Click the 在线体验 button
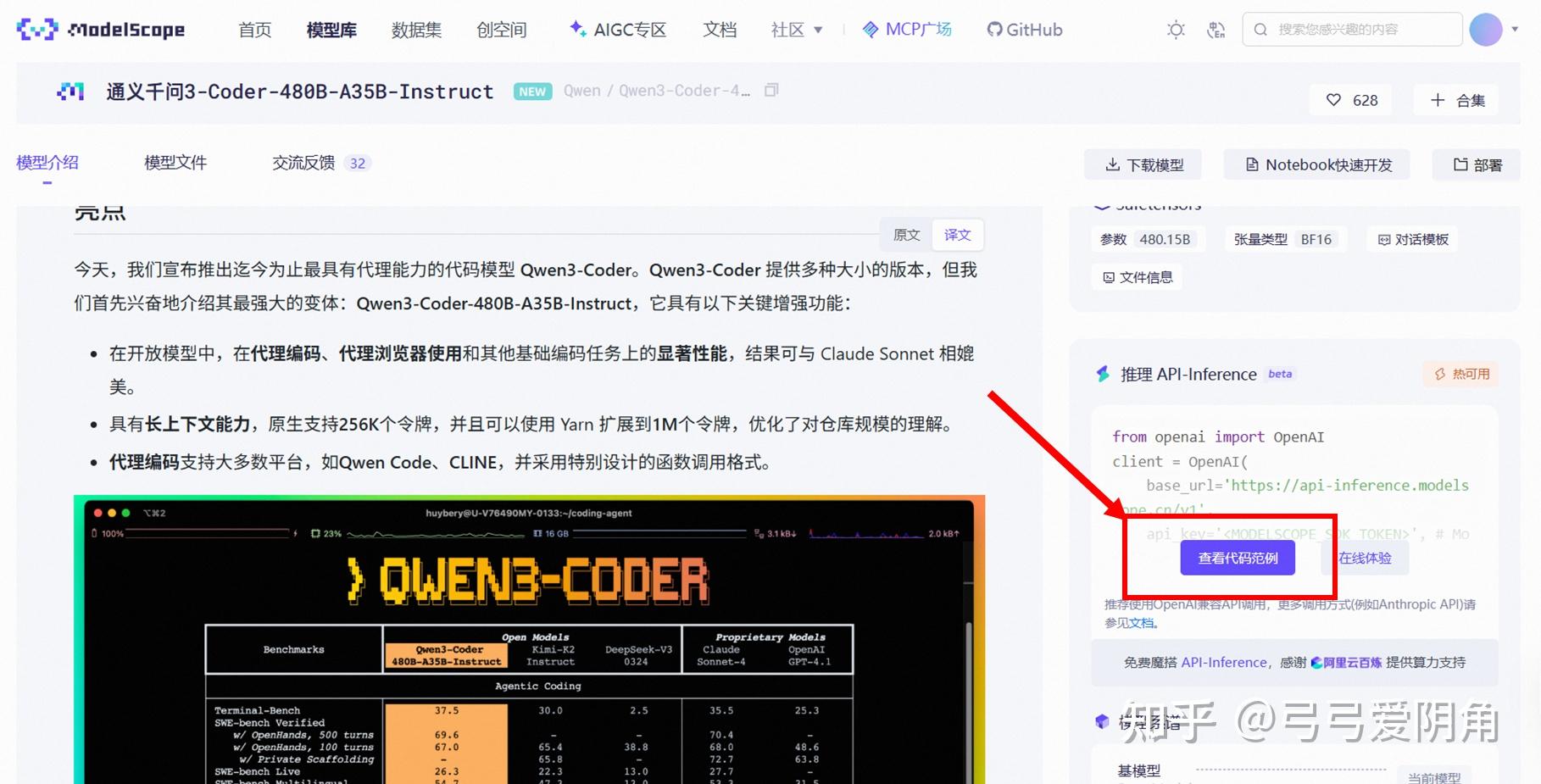The width and height of the screenshot is (1541, 784). coord(1365,558)
